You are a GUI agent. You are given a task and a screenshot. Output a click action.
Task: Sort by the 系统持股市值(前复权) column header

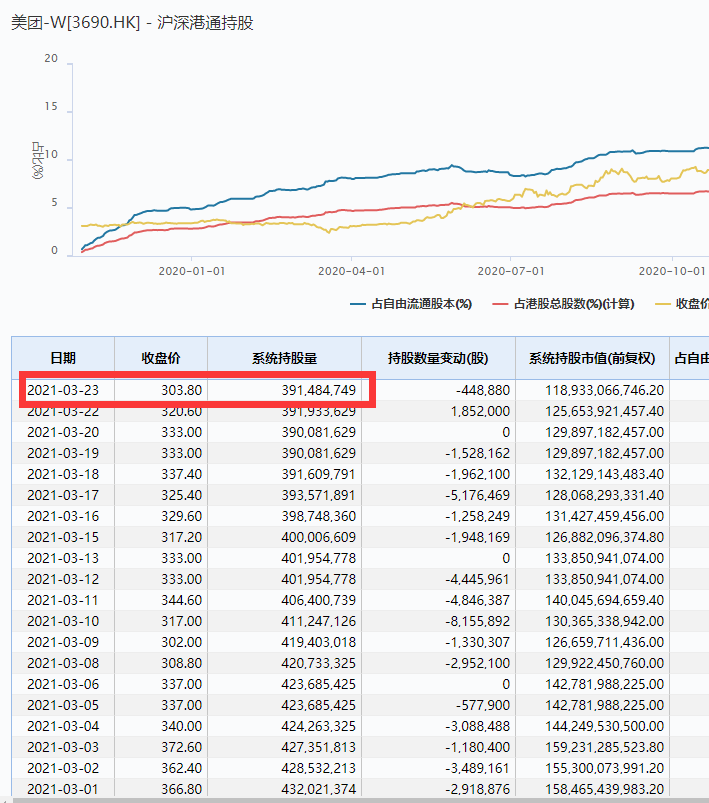[x=592, y=358]
